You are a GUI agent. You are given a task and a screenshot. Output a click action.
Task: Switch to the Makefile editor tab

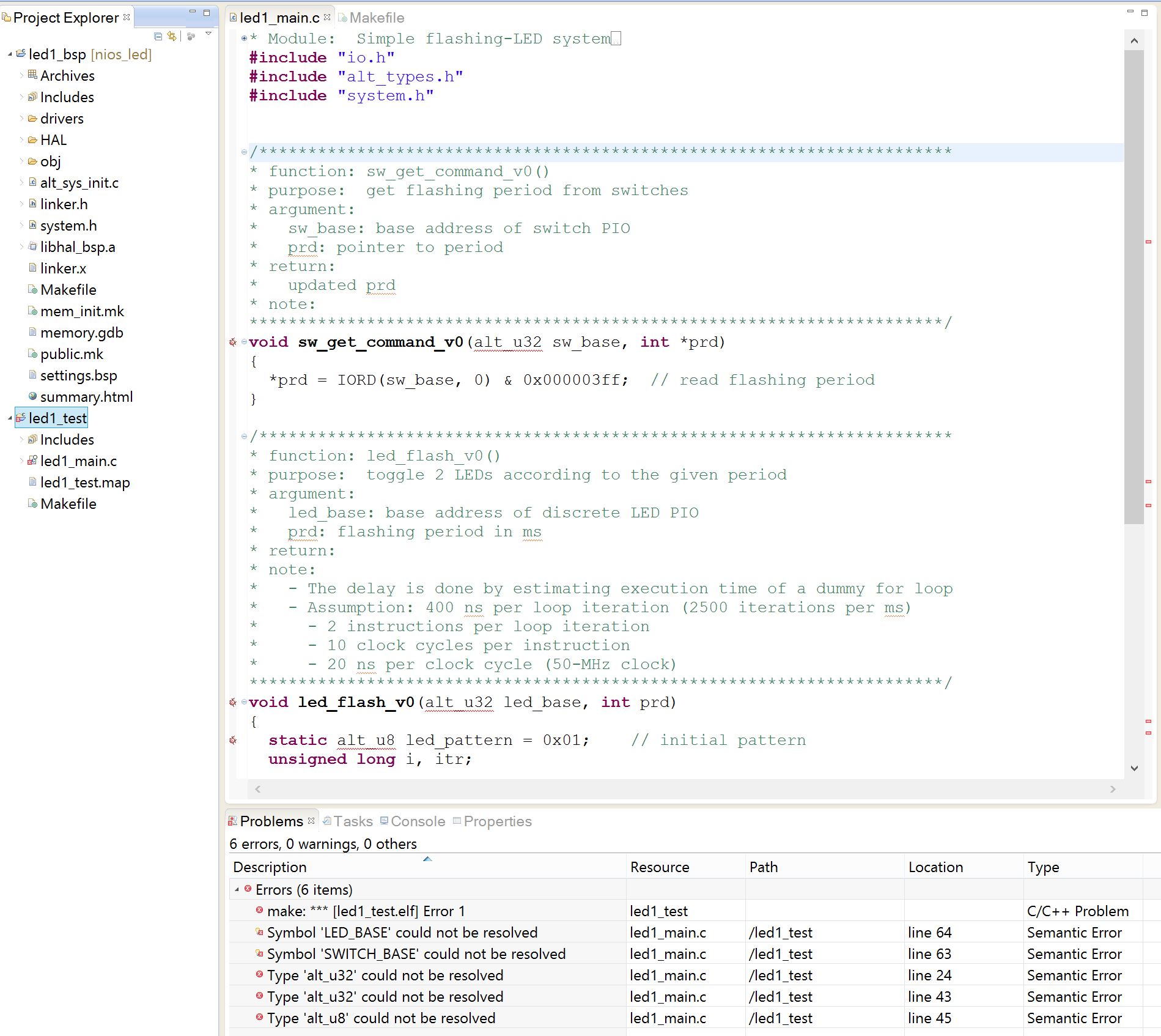[372, 18]
